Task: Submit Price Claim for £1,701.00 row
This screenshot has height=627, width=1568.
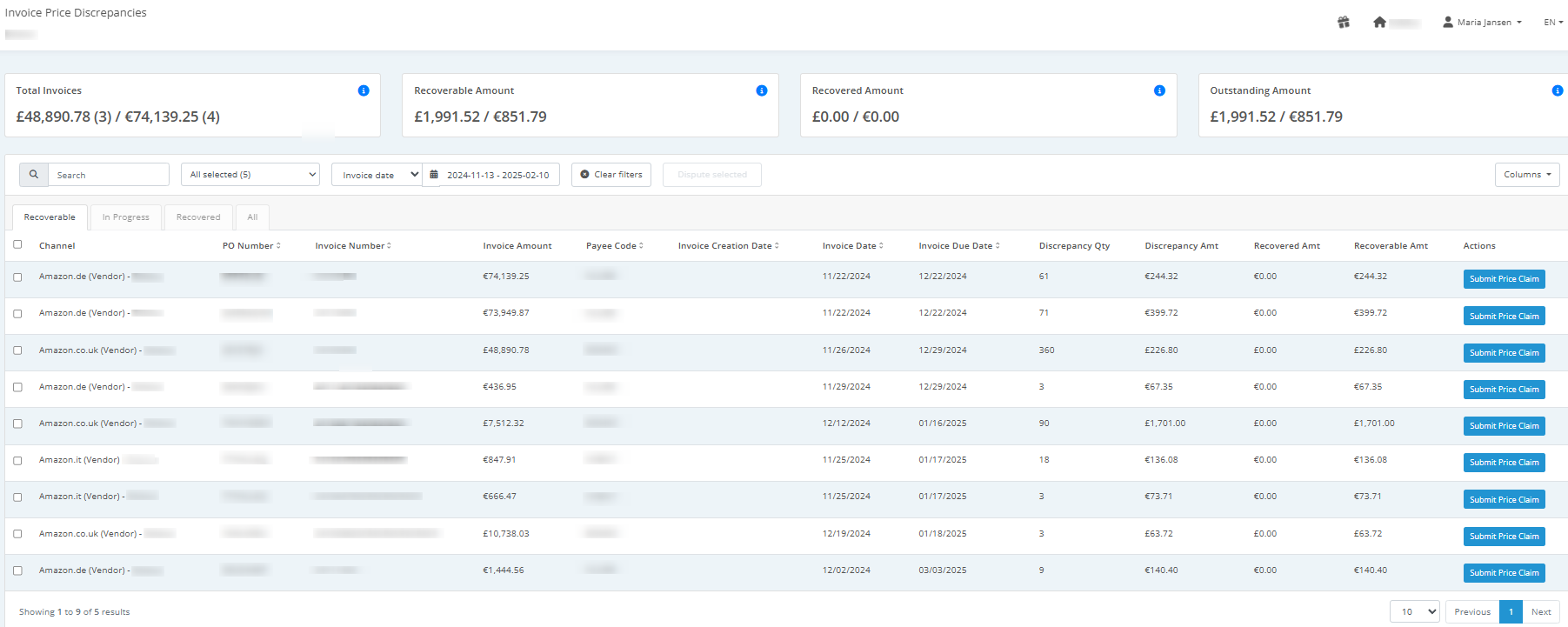Action: click(x=1504, y=426)
